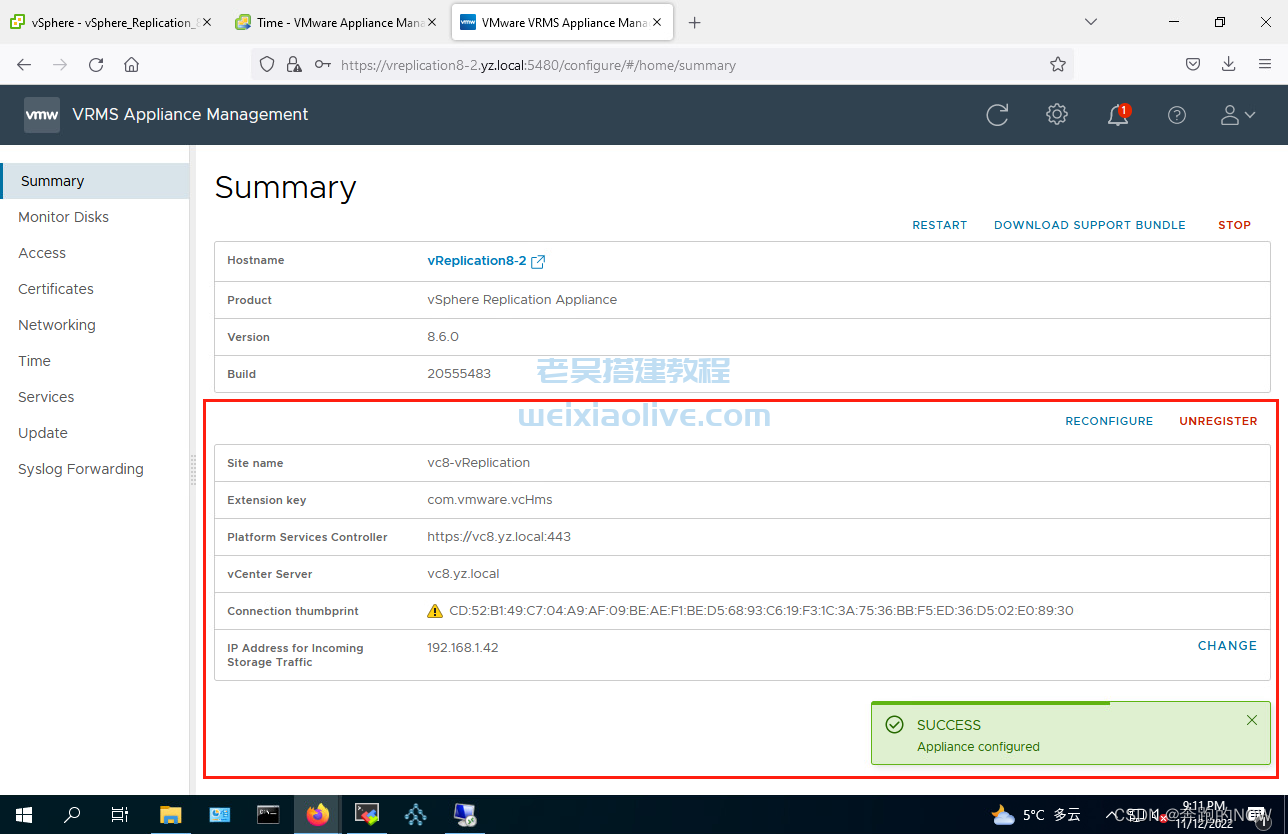The image size is (1288, 834).
Task: Click the vc8-vReplication site name value
Action: point(478,463)
